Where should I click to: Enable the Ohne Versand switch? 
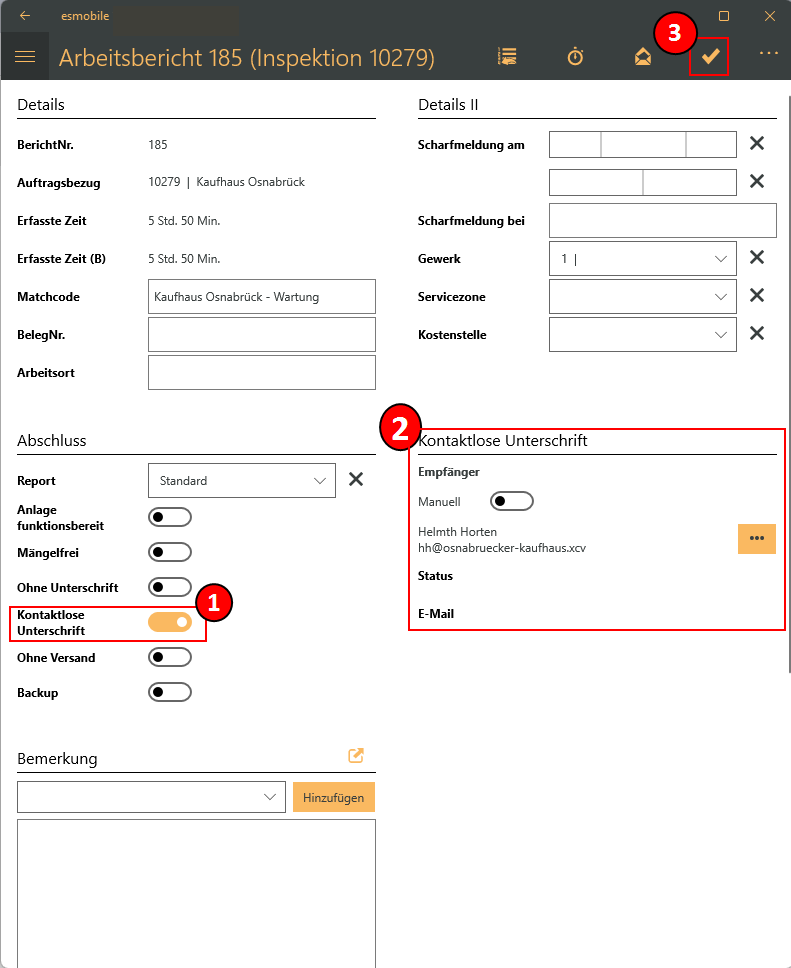170,657
